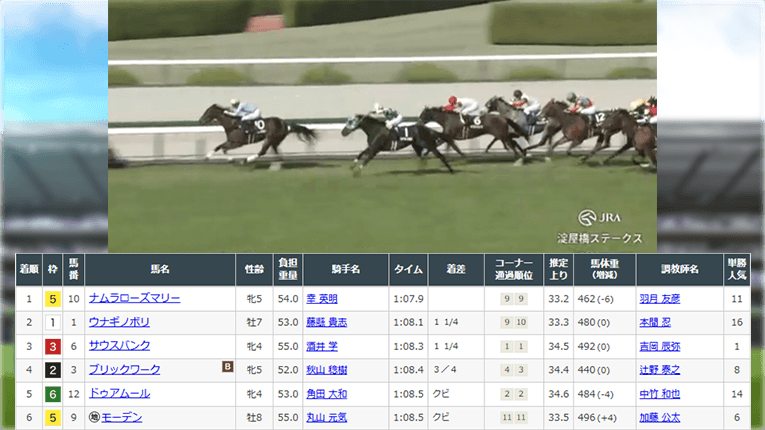Click corner position box 4 in ブリックワーク row
This screenshot has width=765, height=430.
pyautogui.click(x=507, y=370)
